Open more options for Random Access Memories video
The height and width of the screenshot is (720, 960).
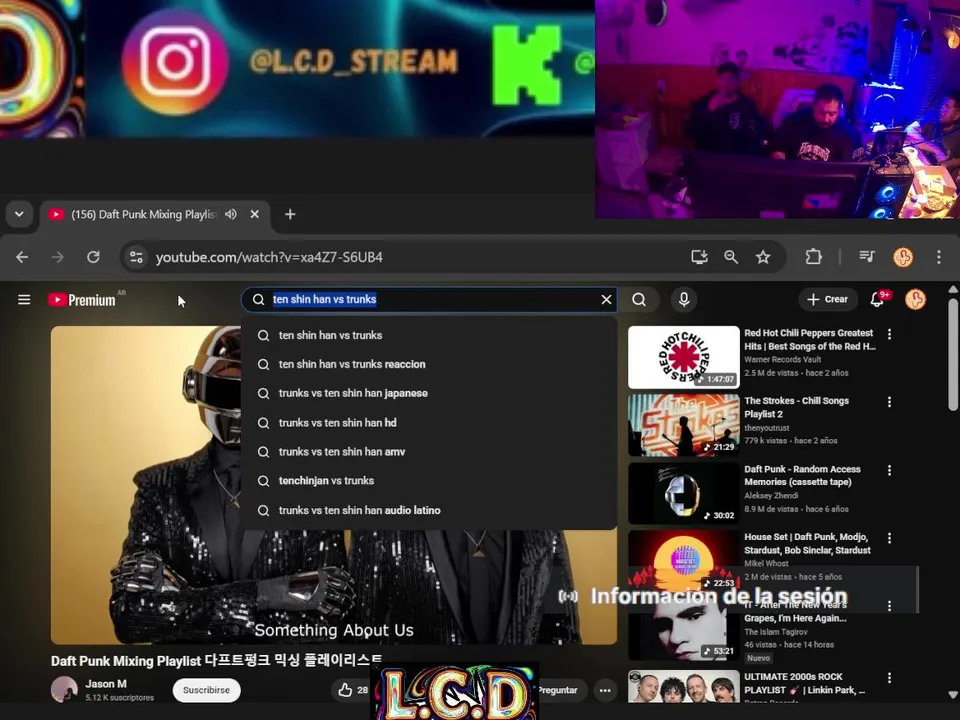click(889, 470)
